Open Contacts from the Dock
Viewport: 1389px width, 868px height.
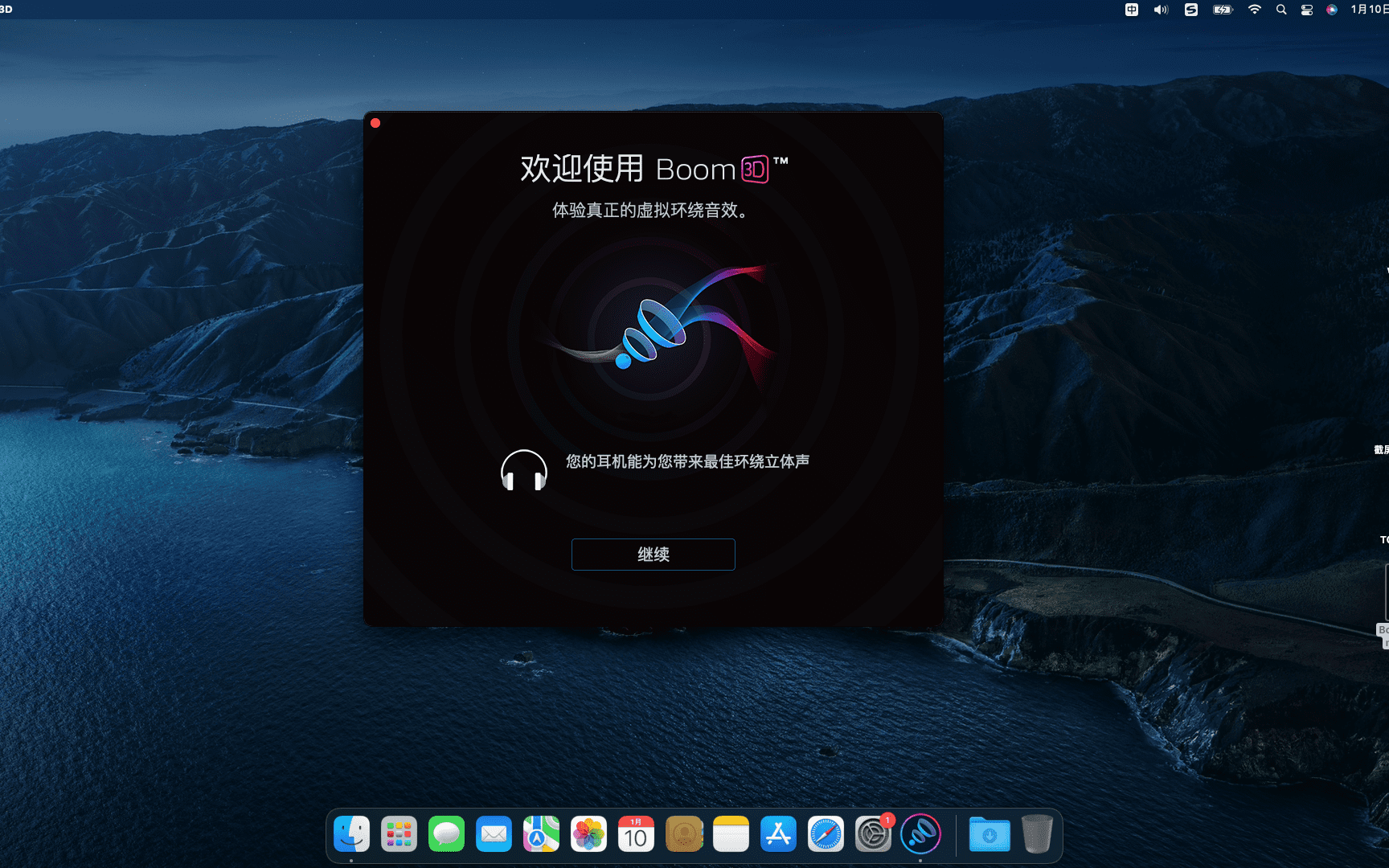pyautogui.click(x=684, y=834)
